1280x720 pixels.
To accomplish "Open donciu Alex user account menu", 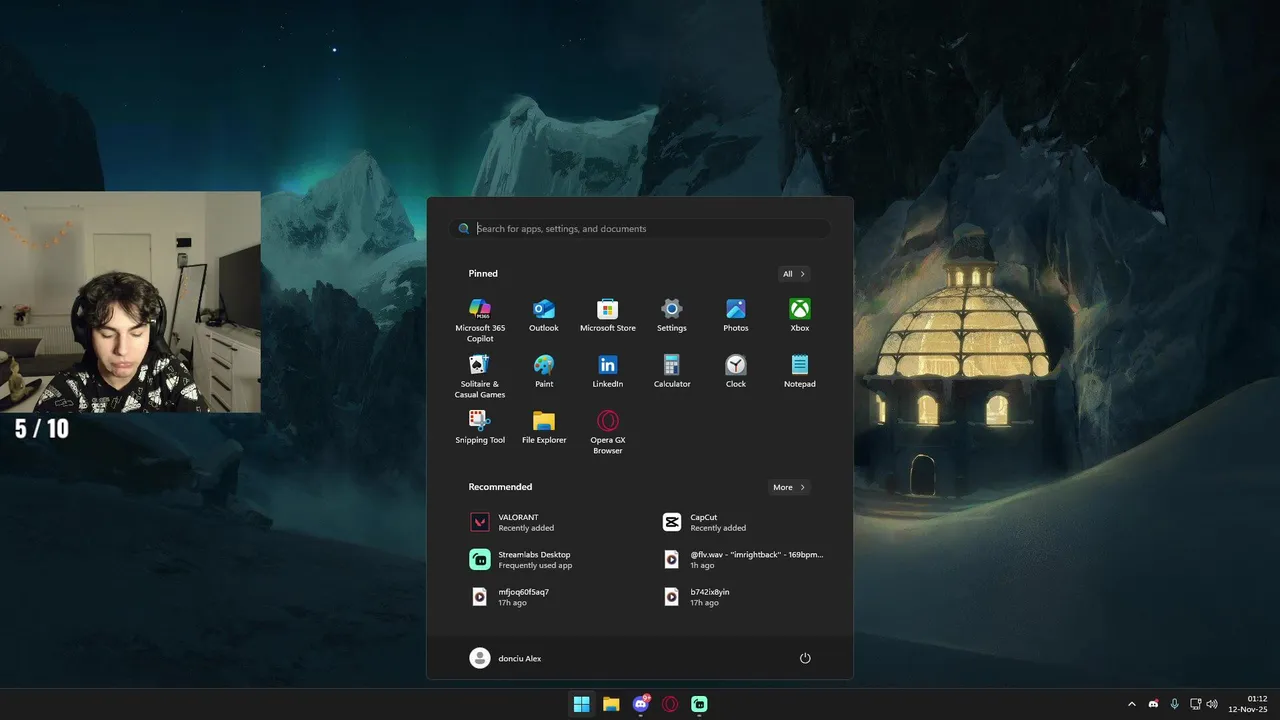I will click(506, 658).
